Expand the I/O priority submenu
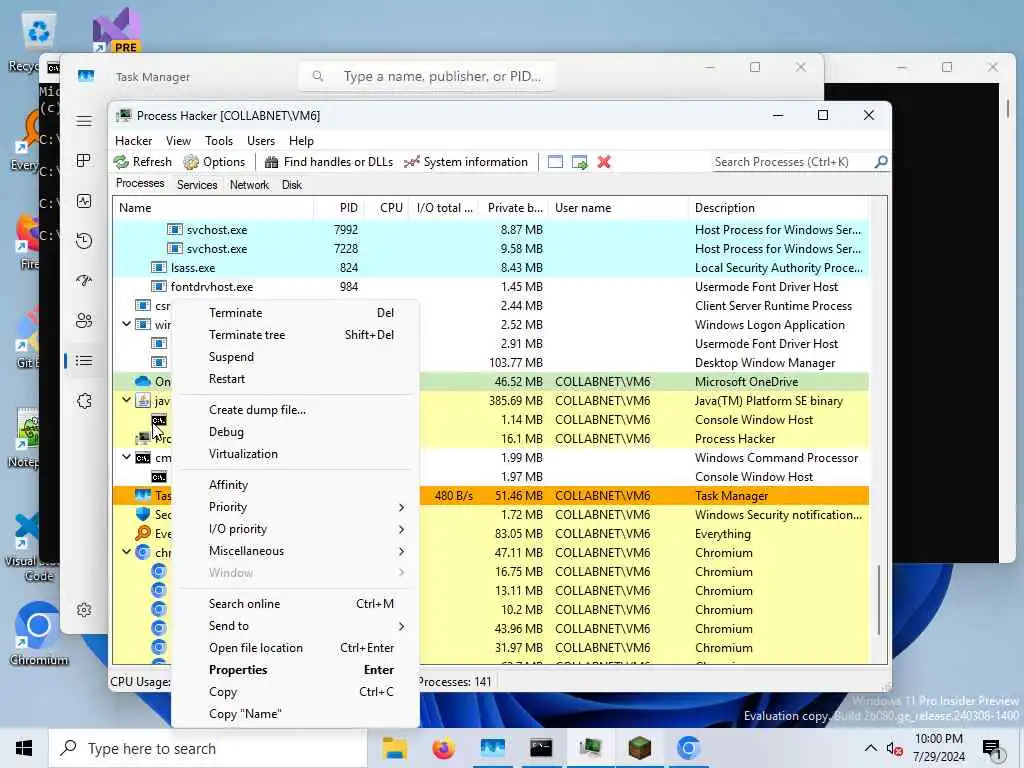 [295, 529]
